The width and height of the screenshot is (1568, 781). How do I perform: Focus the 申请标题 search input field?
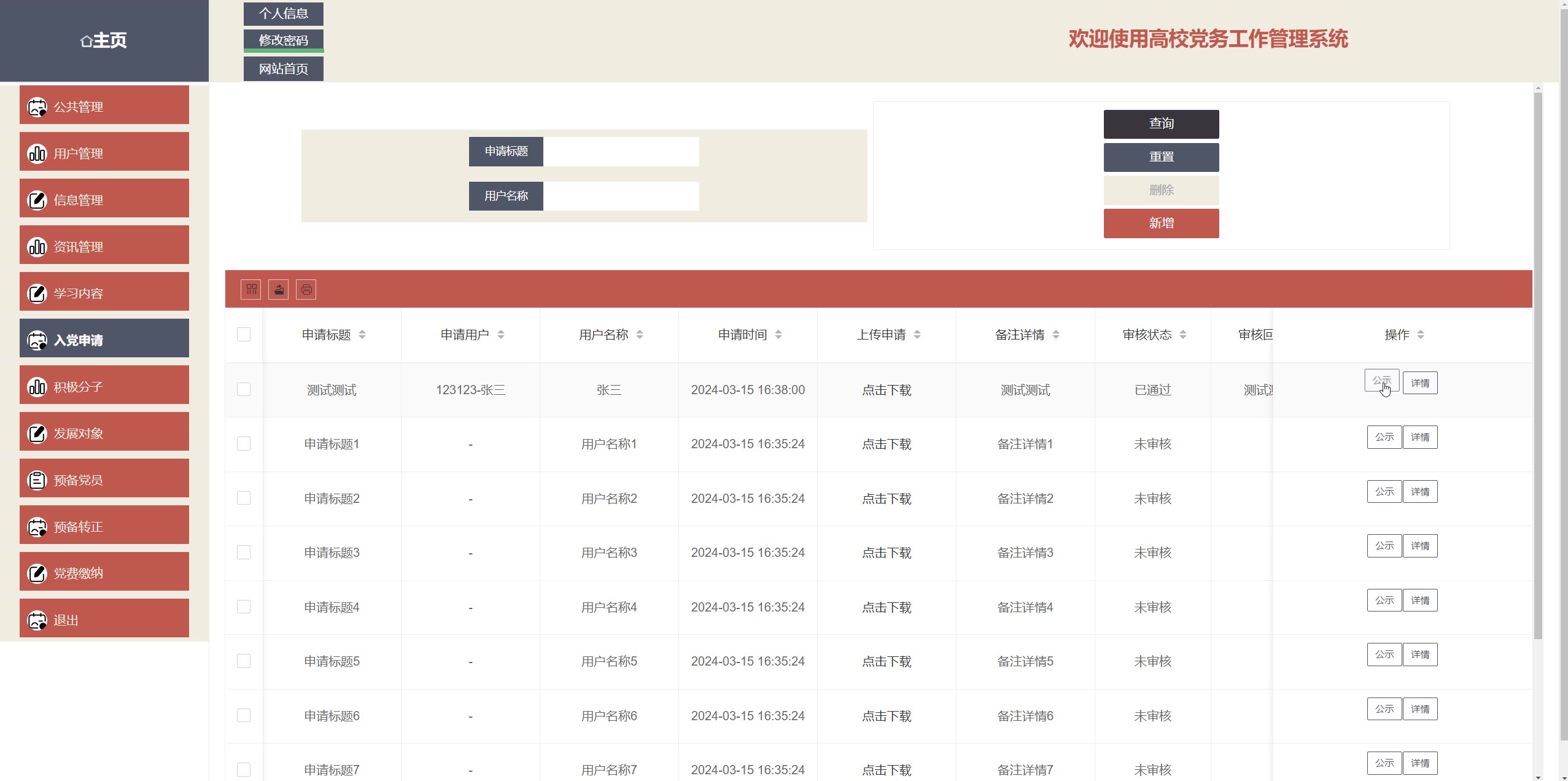tap(621, 152)
